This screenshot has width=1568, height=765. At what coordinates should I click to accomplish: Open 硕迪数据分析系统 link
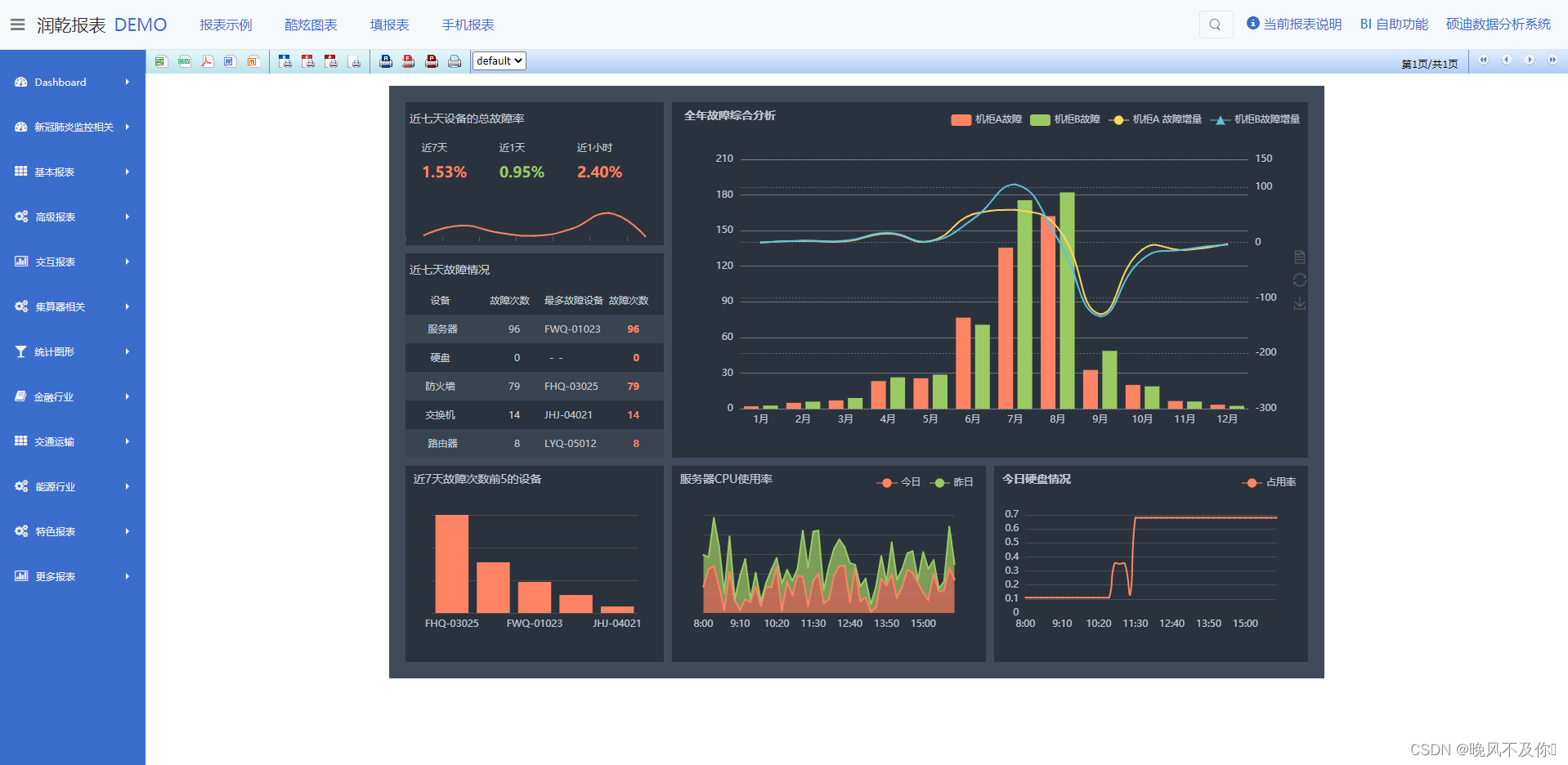(1498, 25)
